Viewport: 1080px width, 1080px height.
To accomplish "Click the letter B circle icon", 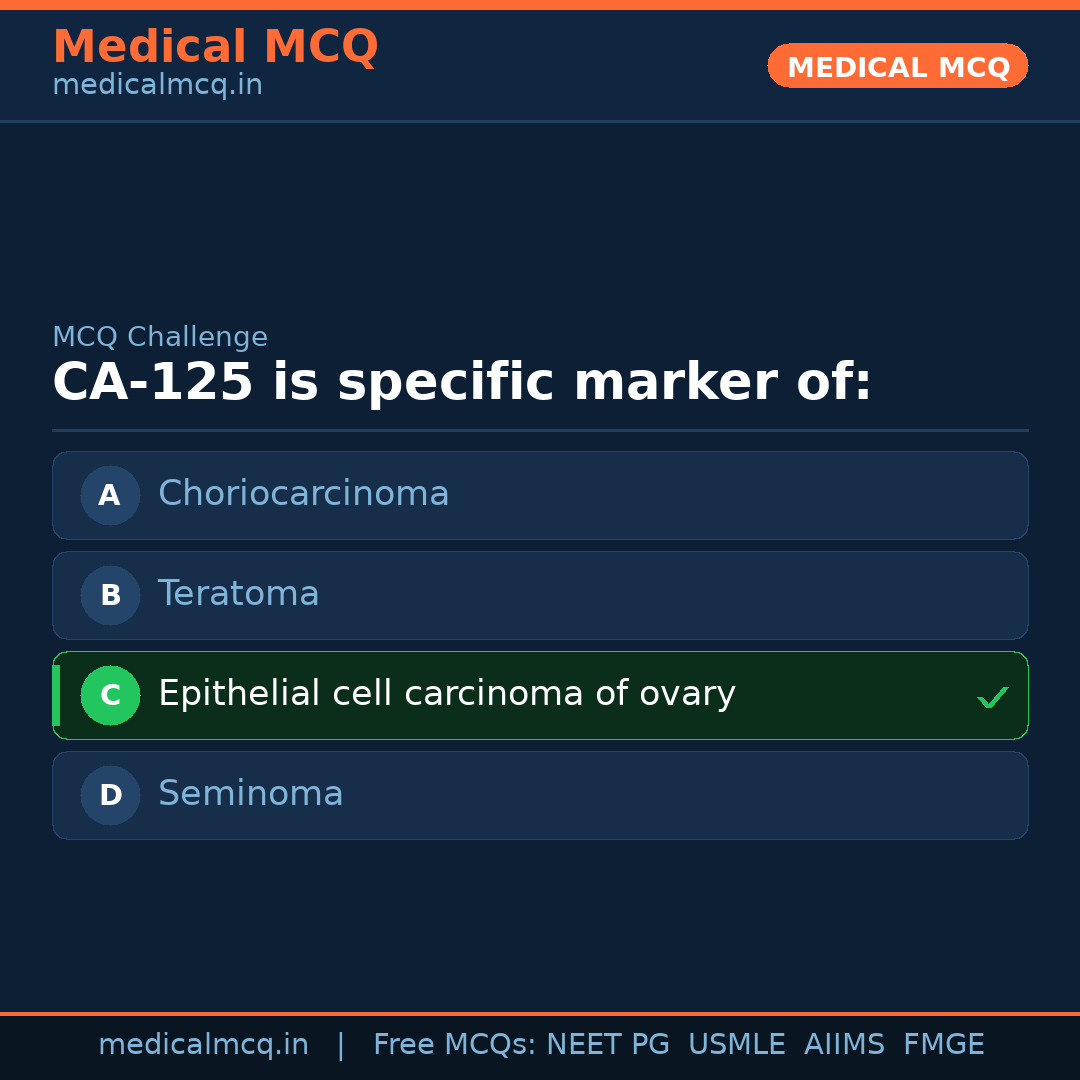I will coord(110,595).
